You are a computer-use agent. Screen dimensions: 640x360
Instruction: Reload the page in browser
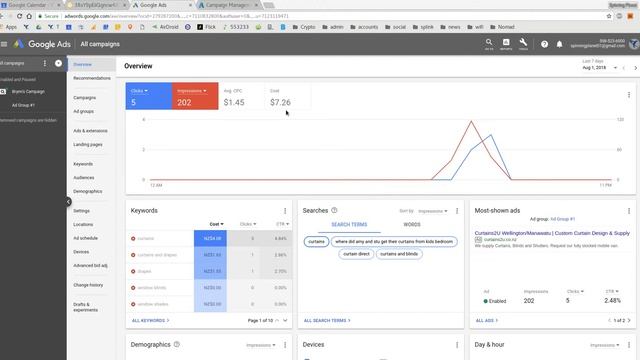19,16
